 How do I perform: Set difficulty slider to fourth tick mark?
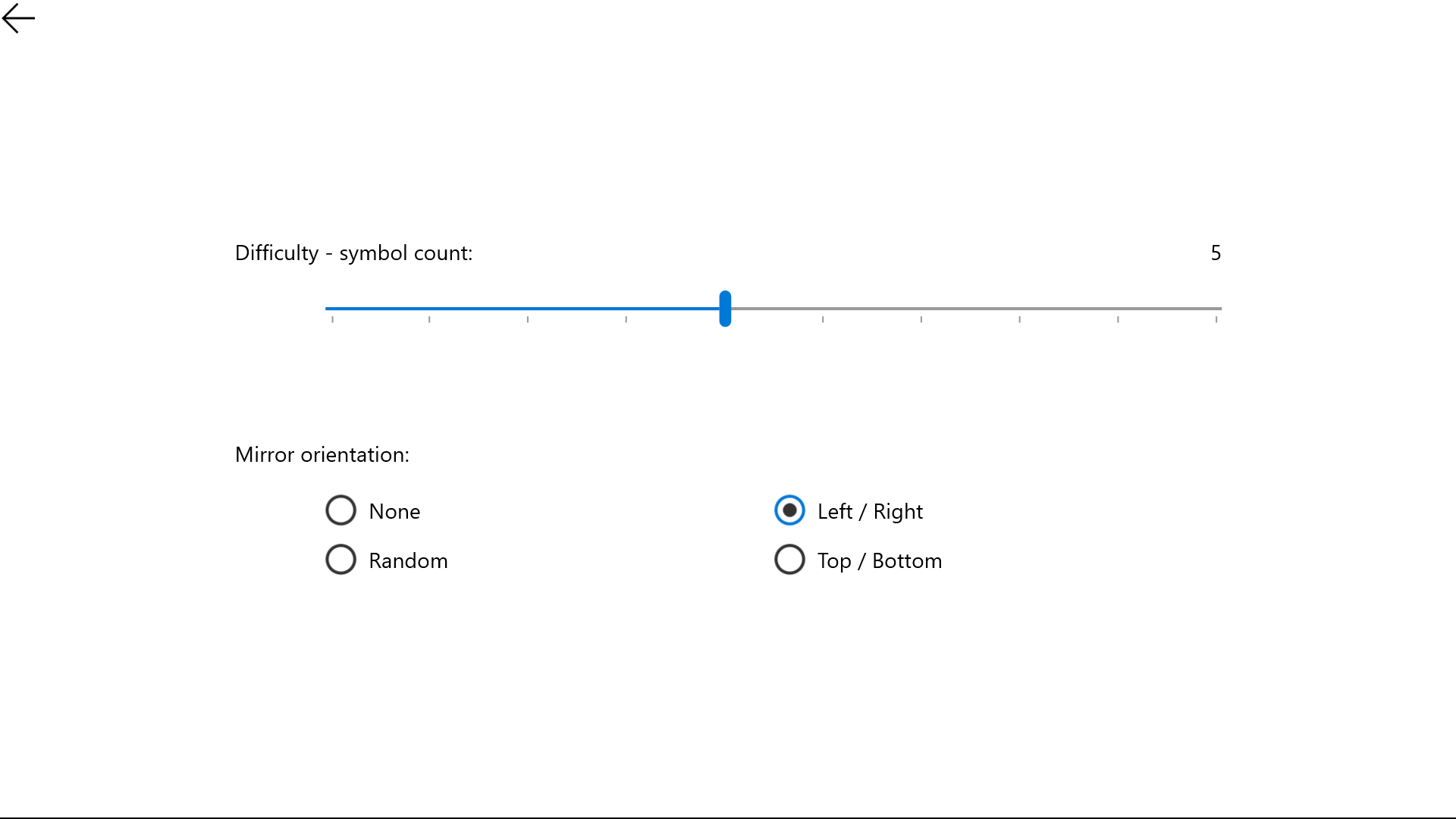[x=626, y=309]
